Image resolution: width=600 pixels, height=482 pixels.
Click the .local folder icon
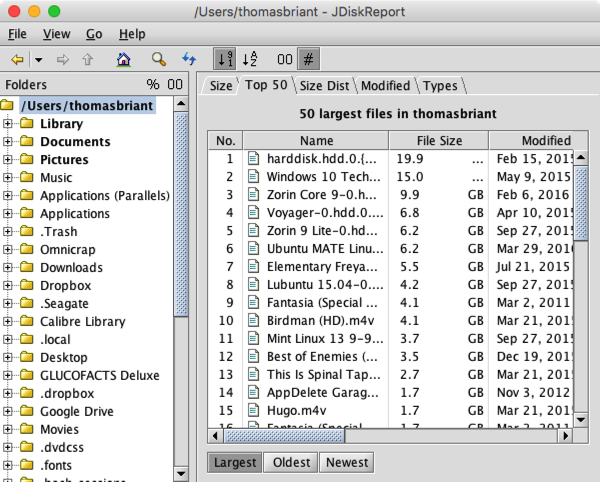27,339
